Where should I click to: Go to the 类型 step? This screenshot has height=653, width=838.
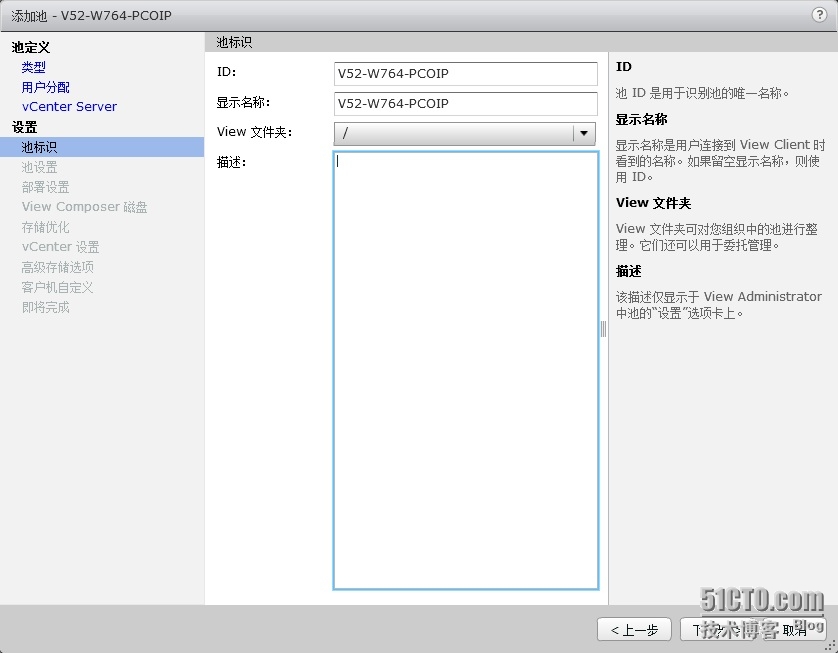tap(34, 67)
